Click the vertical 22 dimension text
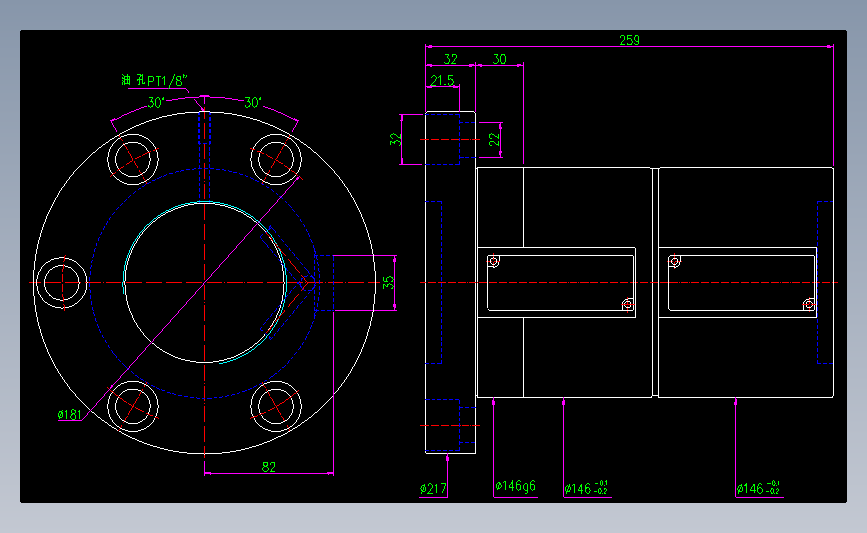The image size is (867, 533). [x=494, y=139]
